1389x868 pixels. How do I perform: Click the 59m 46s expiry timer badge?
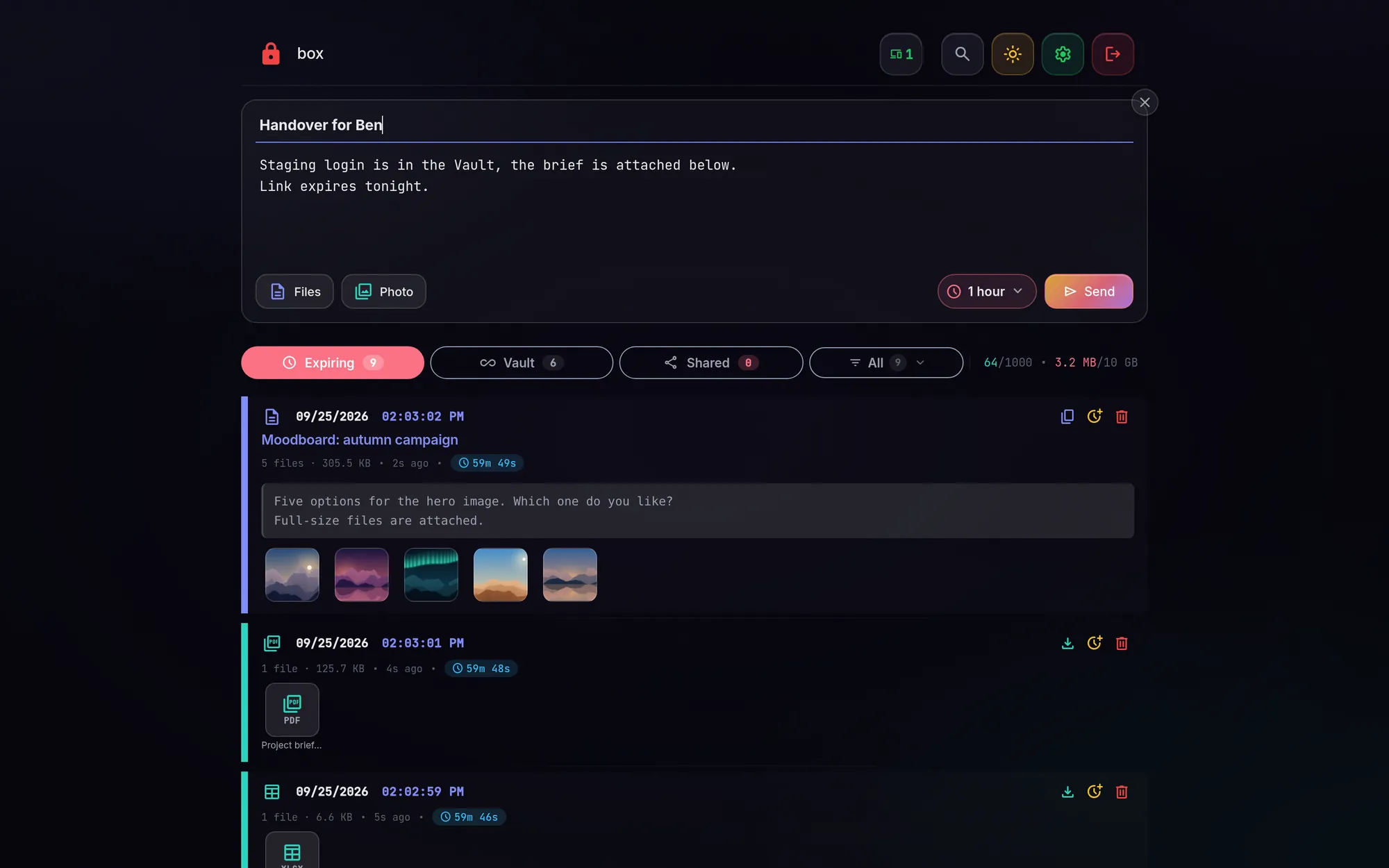469,817
